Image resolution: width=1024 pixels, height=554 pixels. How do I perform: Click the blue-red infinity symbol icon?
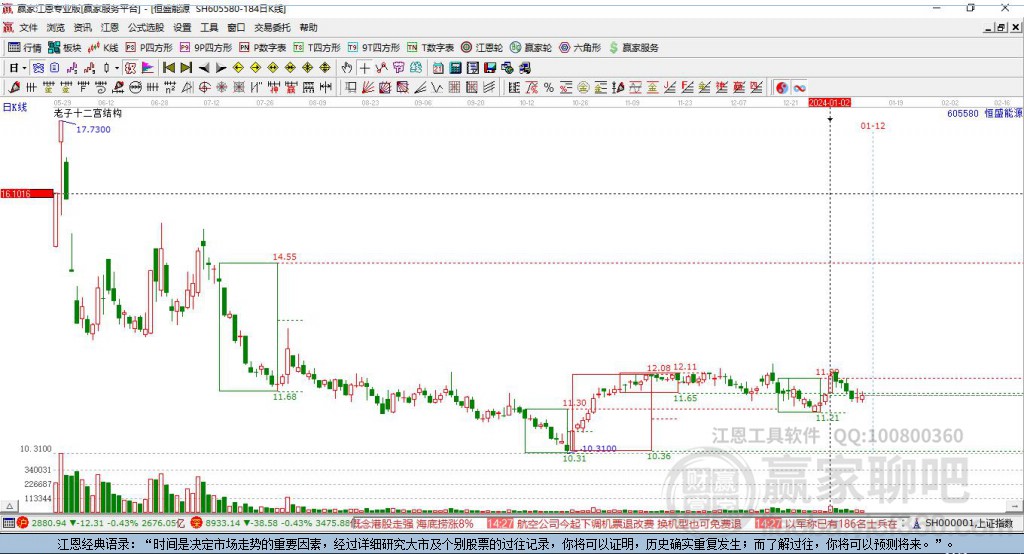coord(799,88)
